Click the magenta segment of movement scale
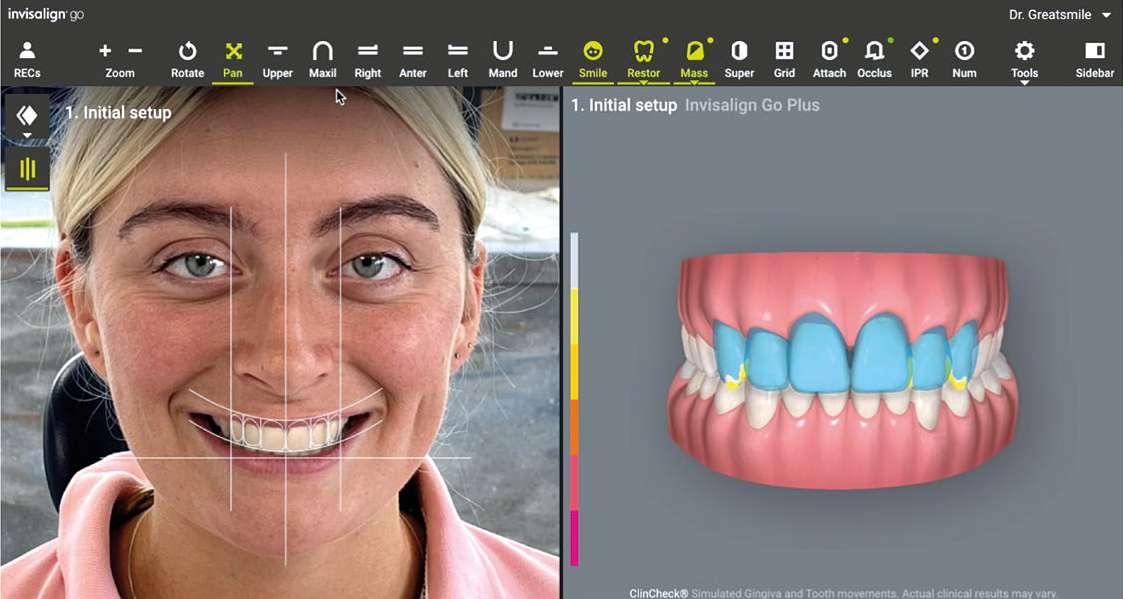Viewport: 1123px width, 599px height. 574,537
